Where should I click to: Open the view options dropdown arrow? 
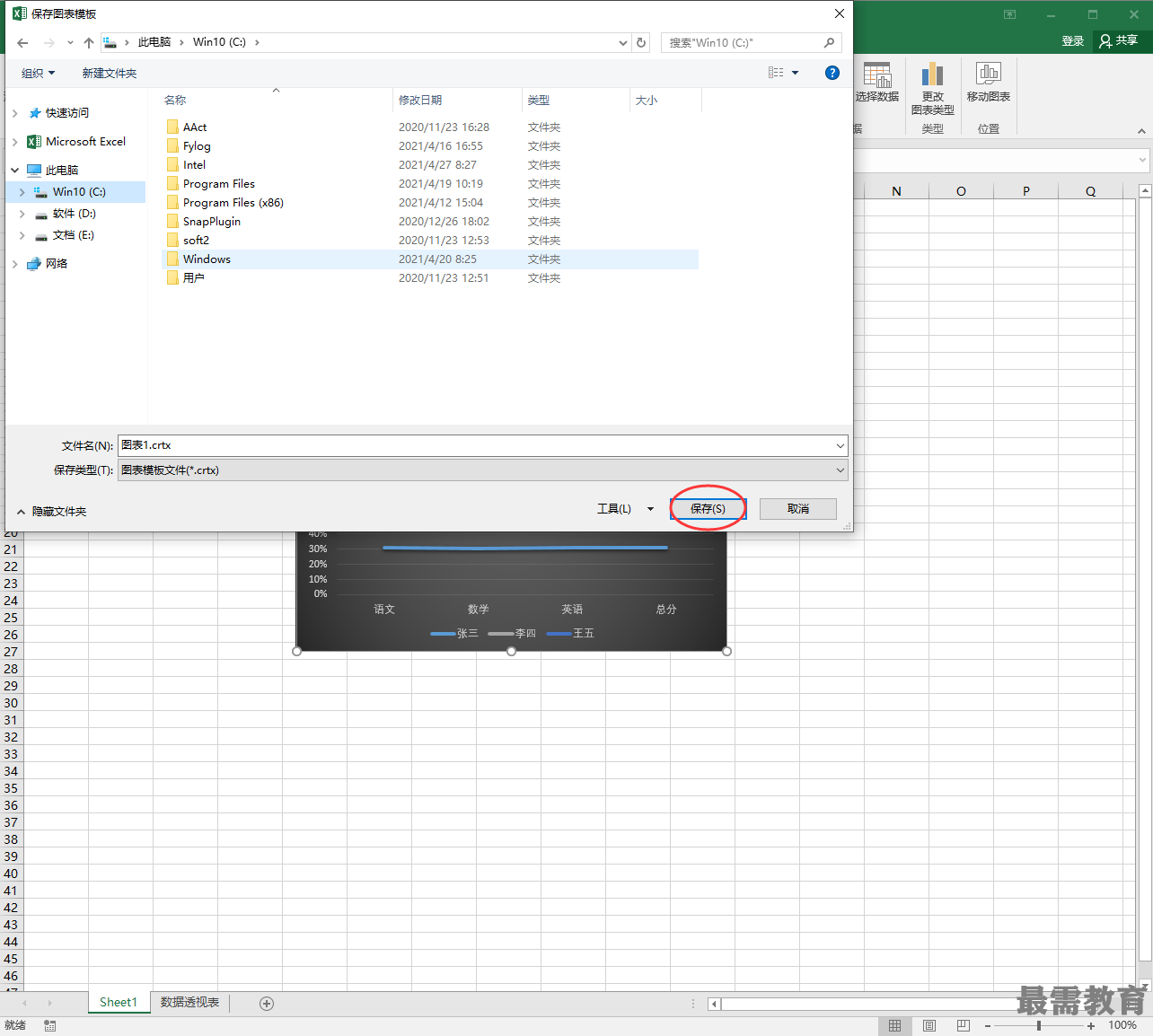click(x=796, y=73)
